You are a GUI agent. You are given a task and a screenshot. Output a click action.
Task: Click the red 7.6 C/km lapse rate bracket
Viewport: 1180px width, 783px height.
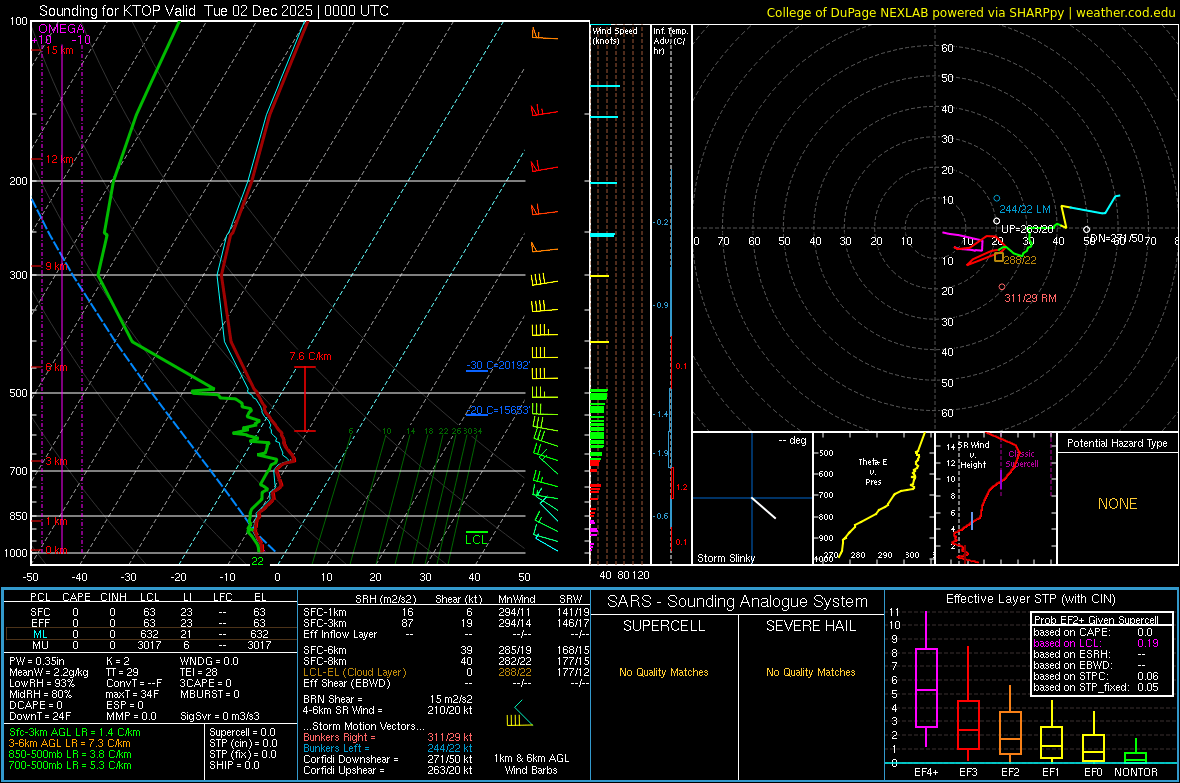pyautogui.click(x=305, y=399)
